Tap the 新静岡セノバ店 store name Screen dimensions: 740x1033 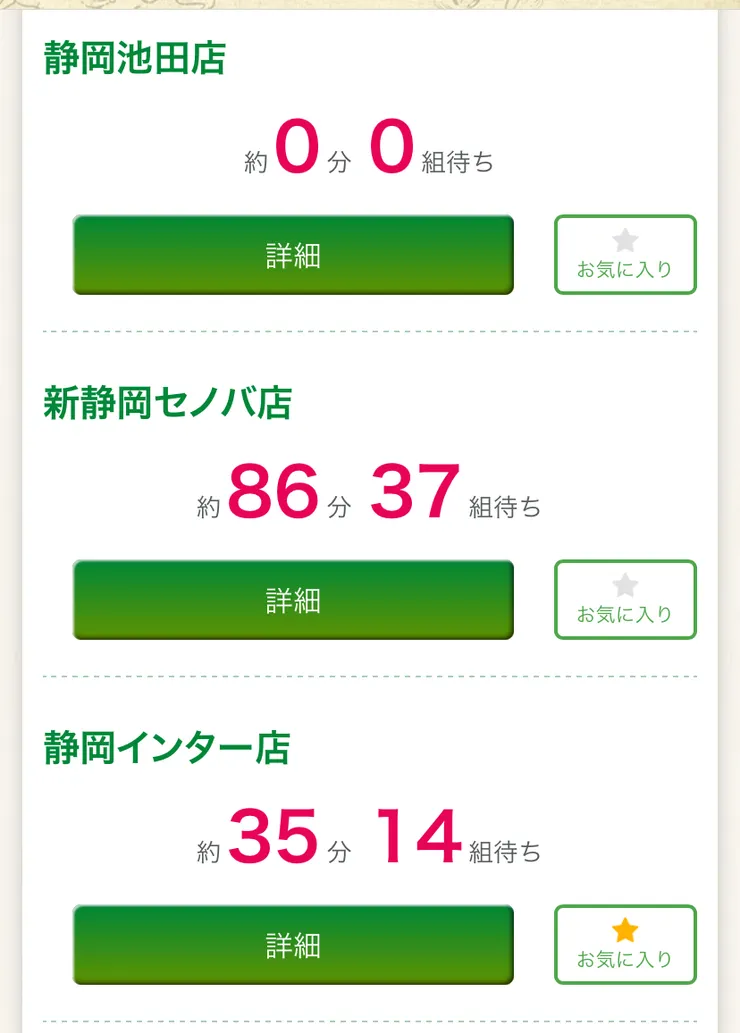[x=168, y=403]
